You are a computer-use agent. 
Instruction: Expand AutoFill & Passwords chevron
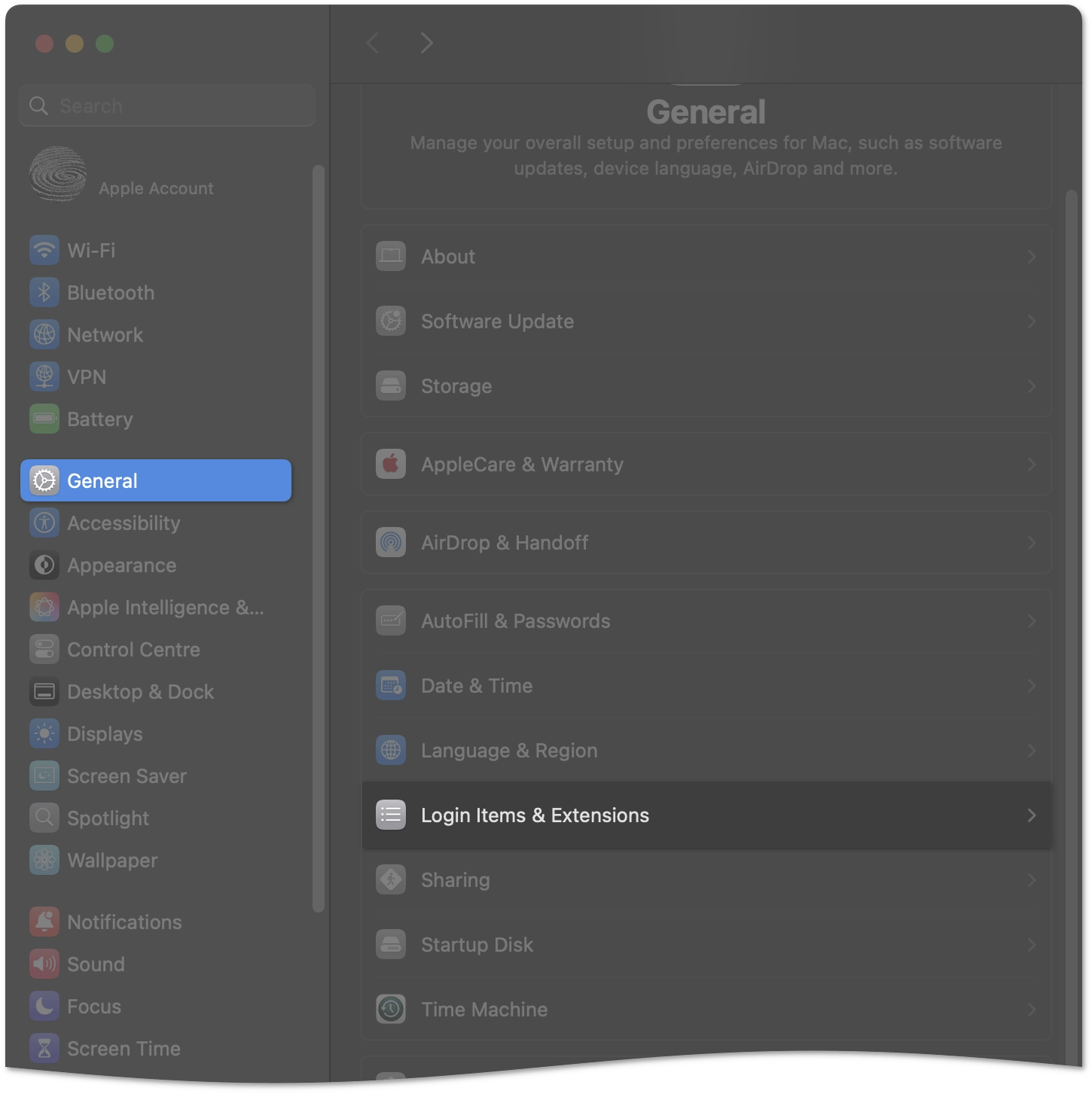point(1032,621)
